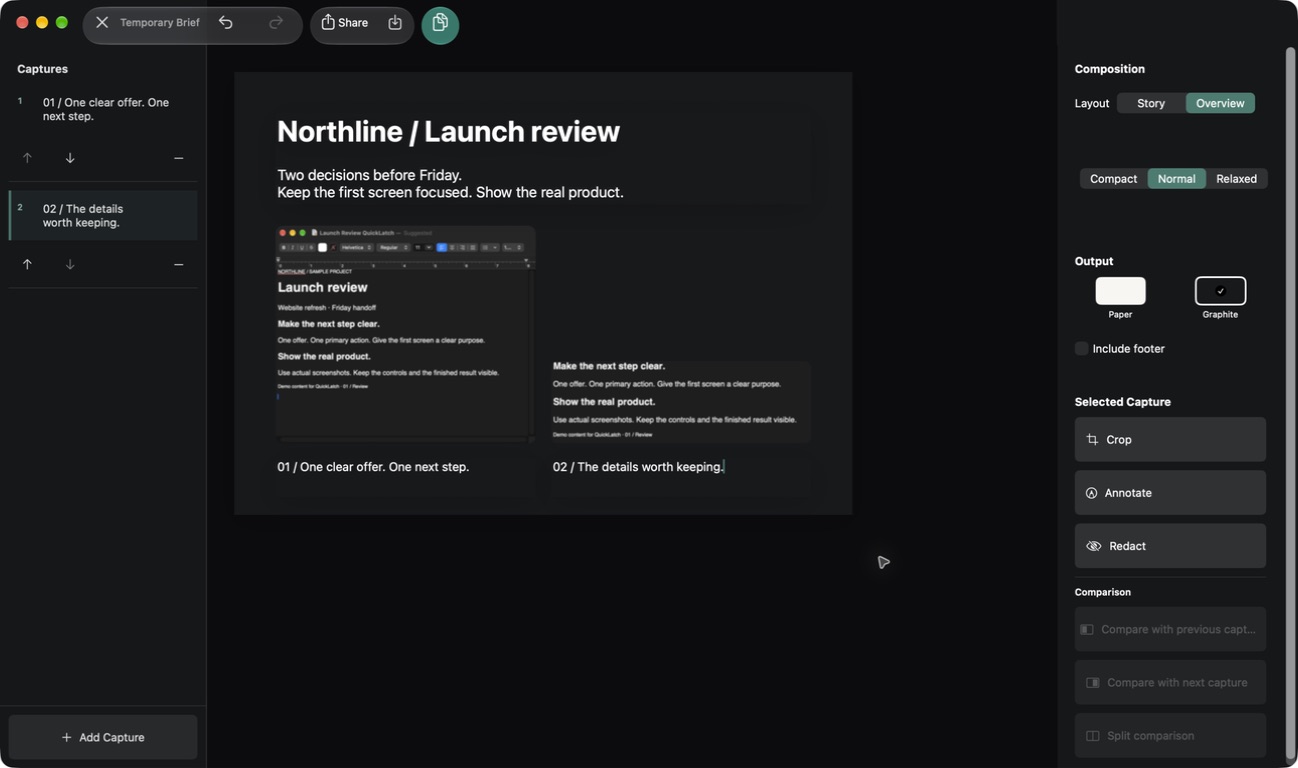Click the canvas caption "02 / The details worth keeping."
The width and height of the screenshot is (1298, 768).
pos(638,466)
